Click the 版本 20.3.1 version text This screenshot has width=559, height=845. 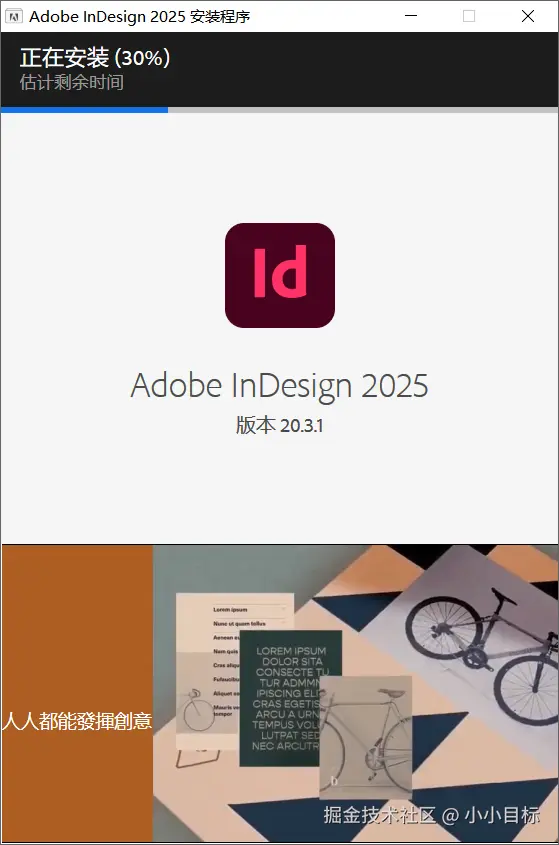279,426
